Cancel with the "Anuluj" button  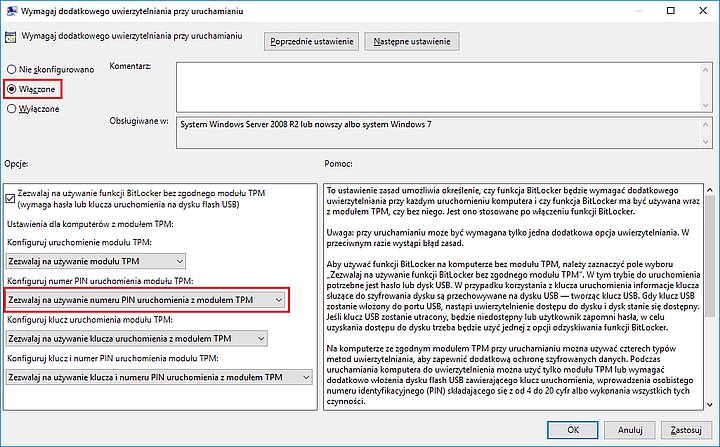[x=629, y=429]
